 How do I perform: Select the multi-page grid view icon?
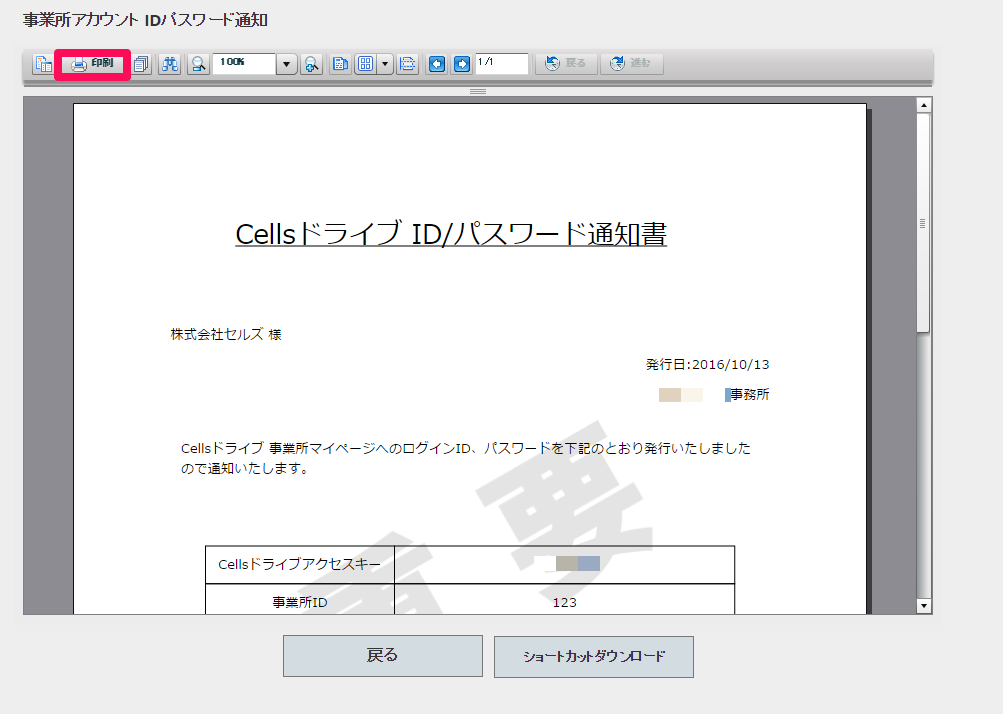point(365,64)
